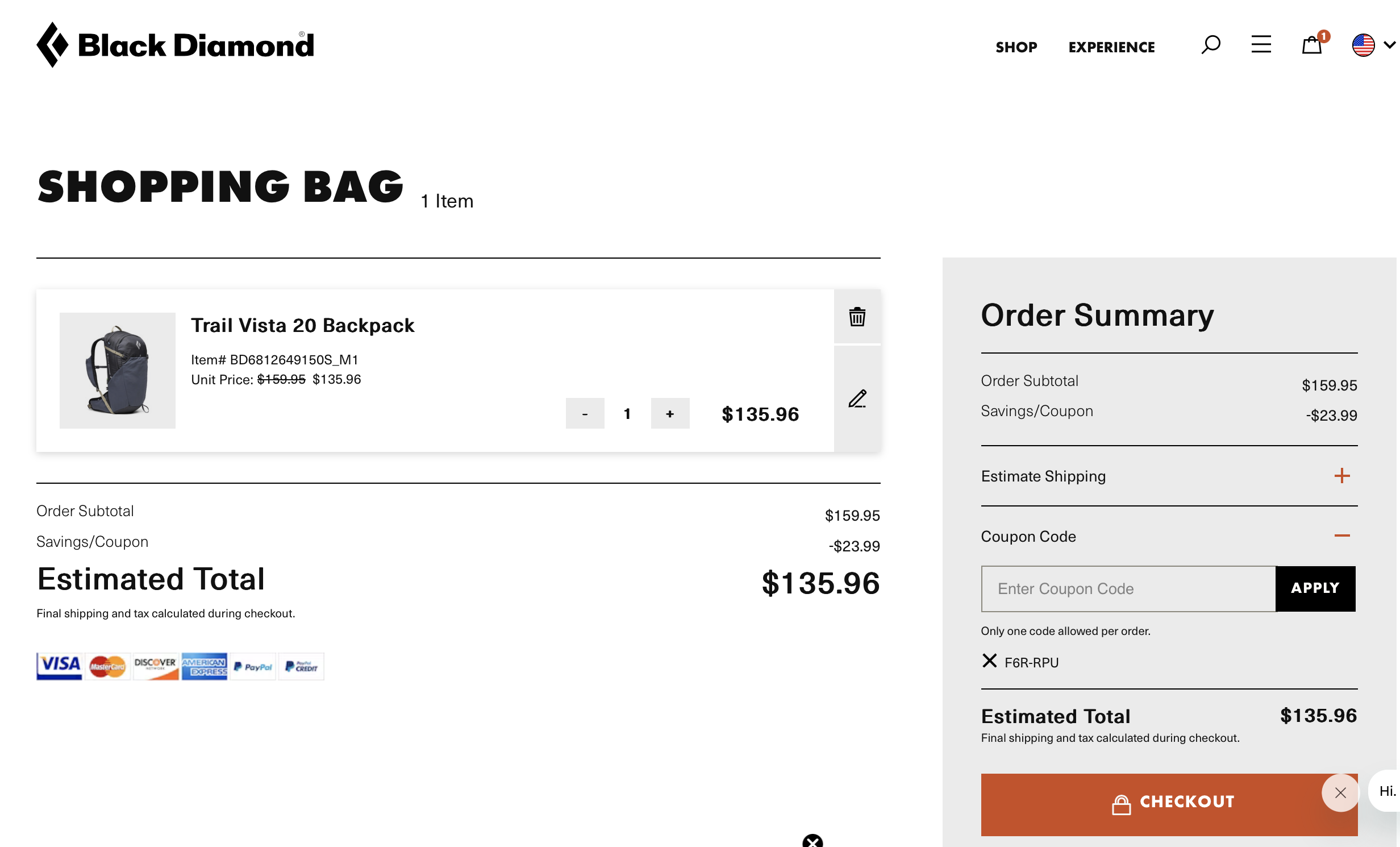
Task: Open the search icon
Action: point(1211,45)
